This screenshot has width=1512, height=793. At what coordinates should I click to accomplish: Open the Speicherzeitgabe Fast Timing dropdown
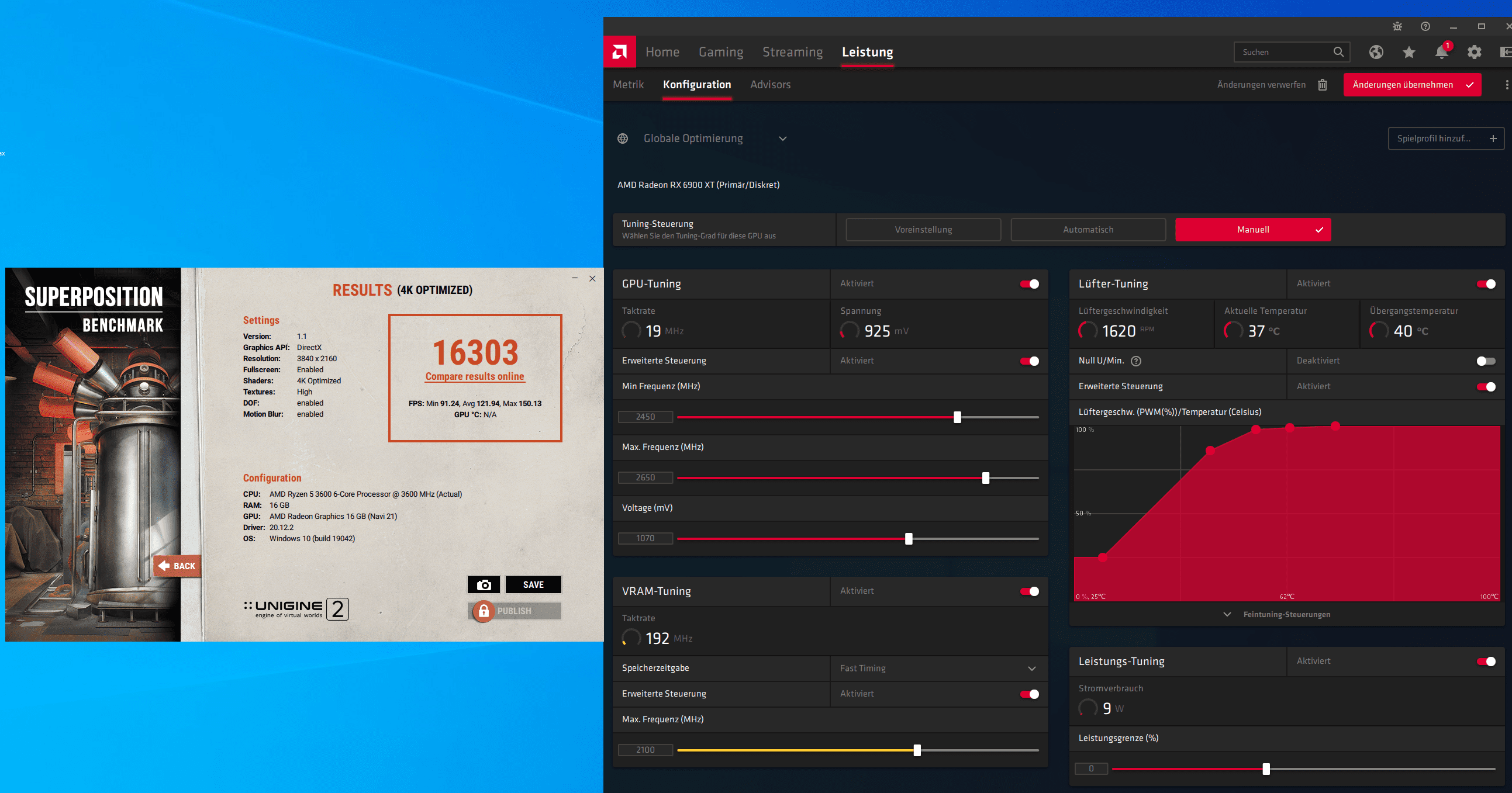(x=938, y=668)
